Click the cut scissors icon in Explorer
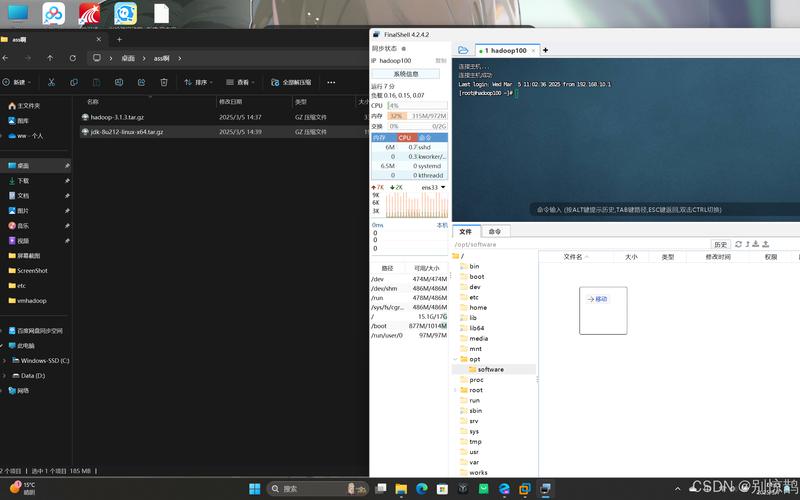Viewport: 800px width, 500px height. (53, 82)
